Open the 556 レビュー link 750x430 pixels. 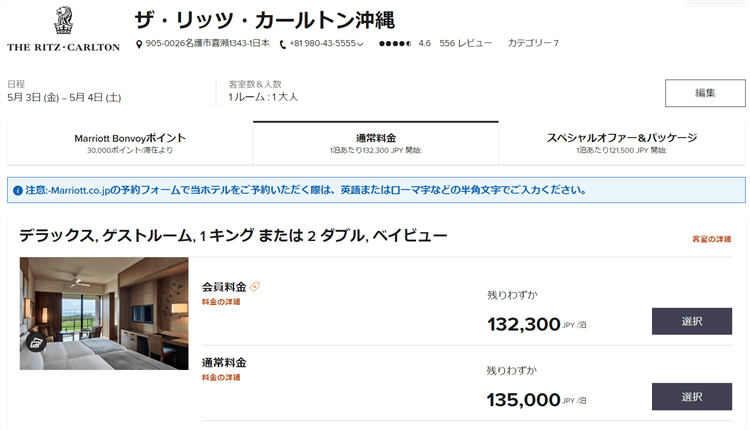(466, 44)
